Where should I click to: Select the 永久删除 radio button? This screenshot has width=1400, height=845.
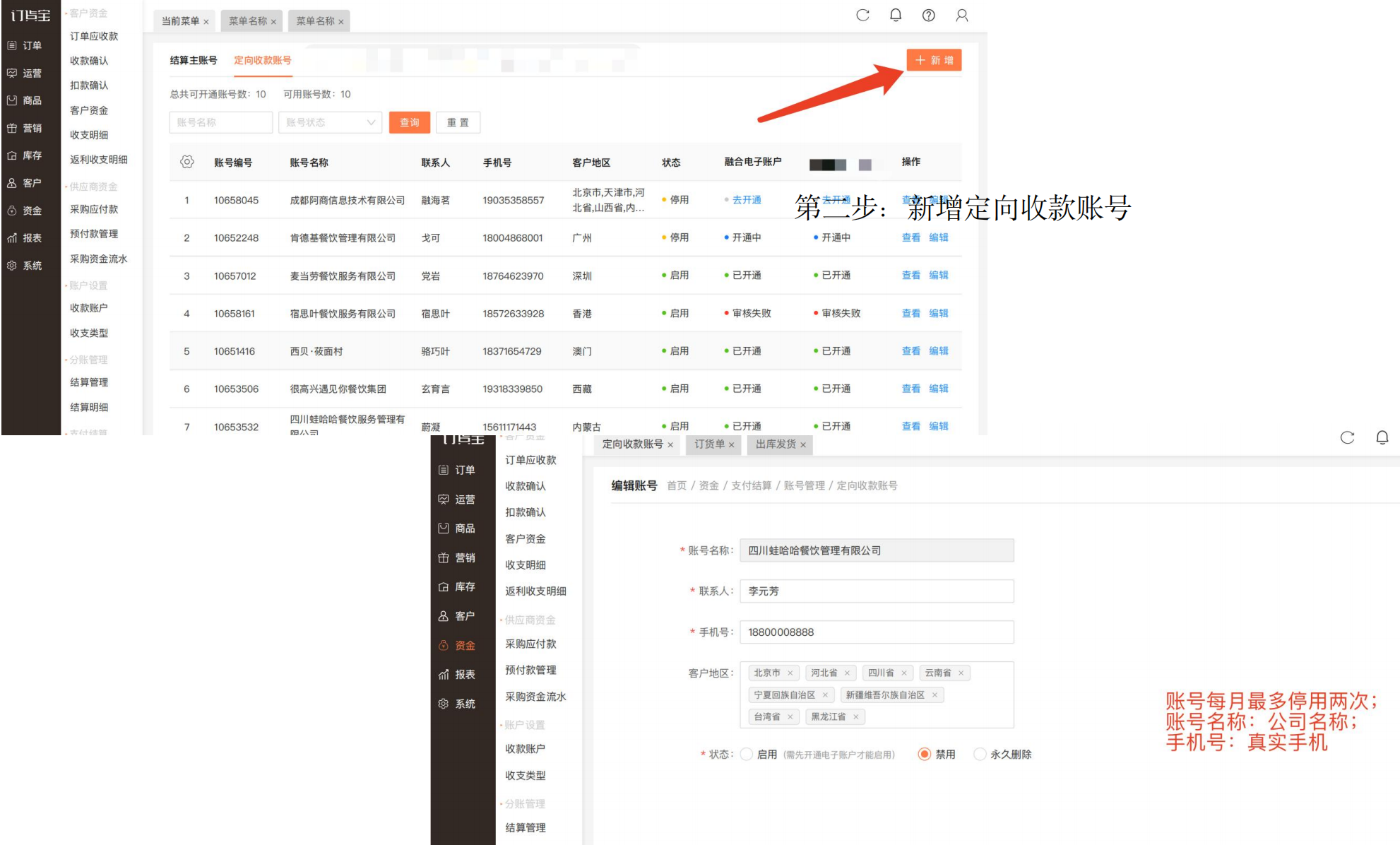[980, 755]
